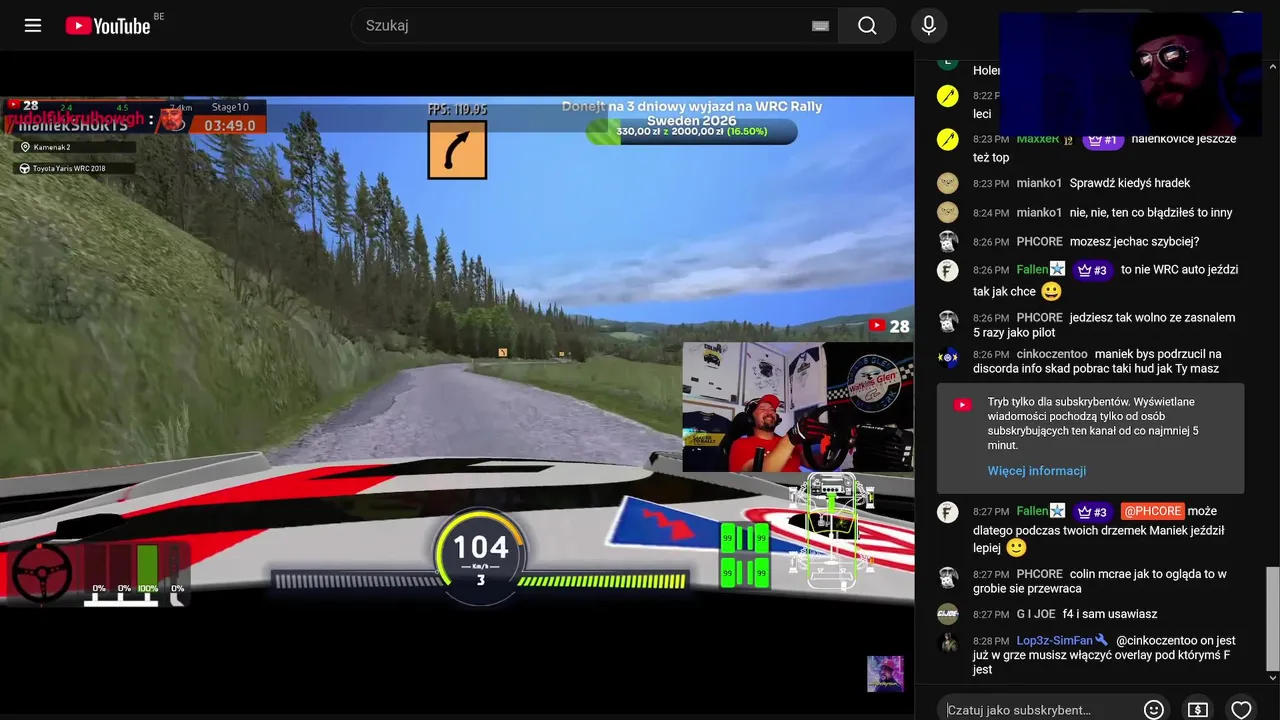Click the chat scroll-down arrow
The width and height of the screenshot is (1280, 720).
pos(1272,677)
